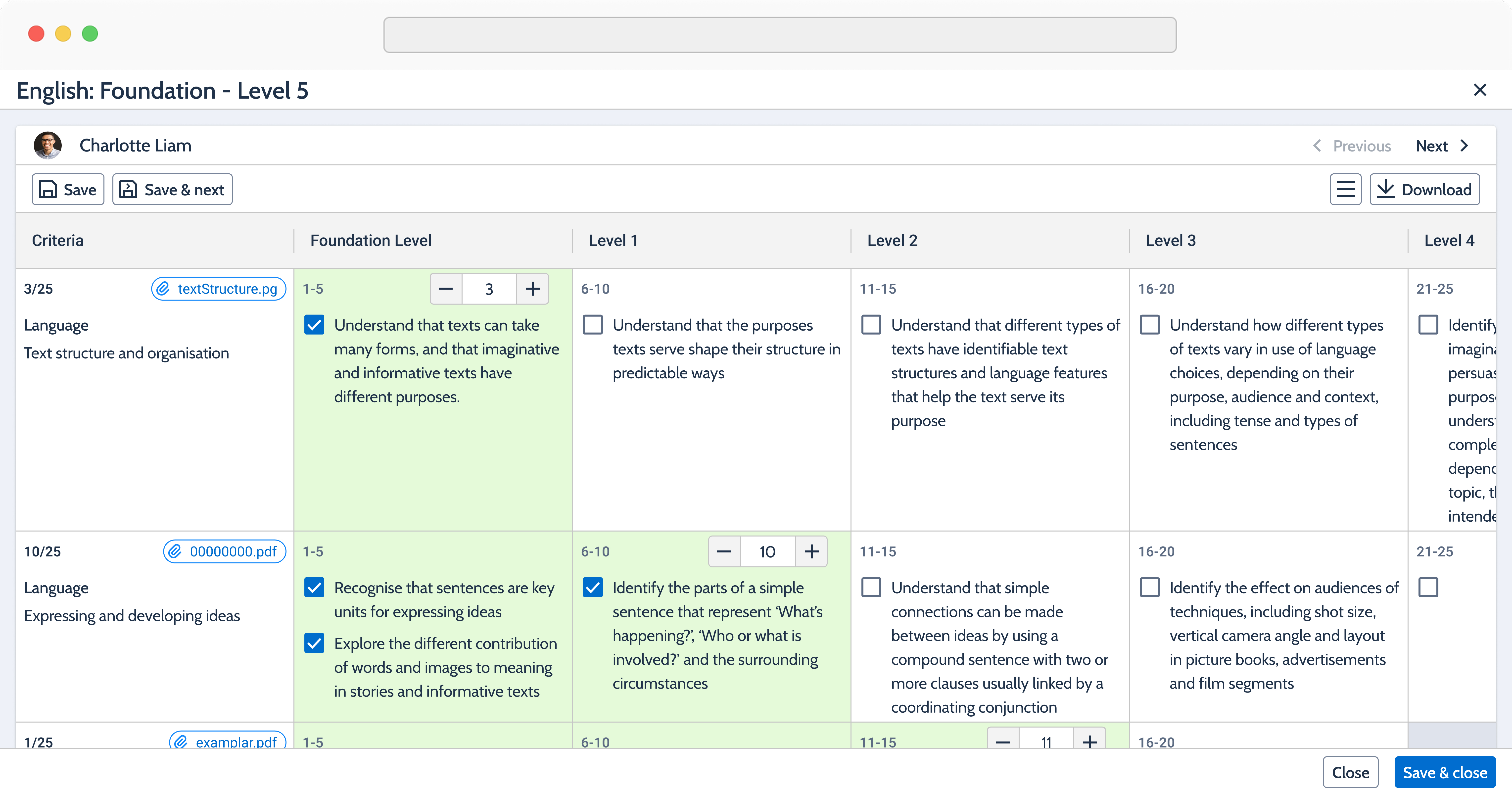Decrease the Text structure score with minus
Screen dimensions: 1512x796
coord(446,289)
